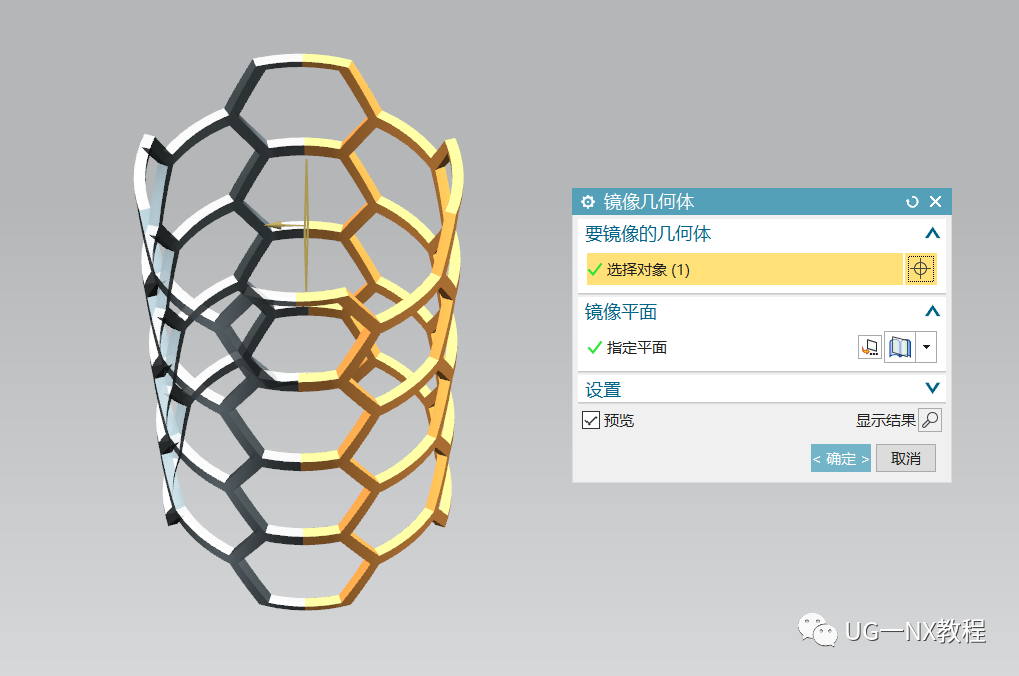Click the WeChat logo watermark
Image resolution: width=1019 pixels, height=676 pixels.
818,630
